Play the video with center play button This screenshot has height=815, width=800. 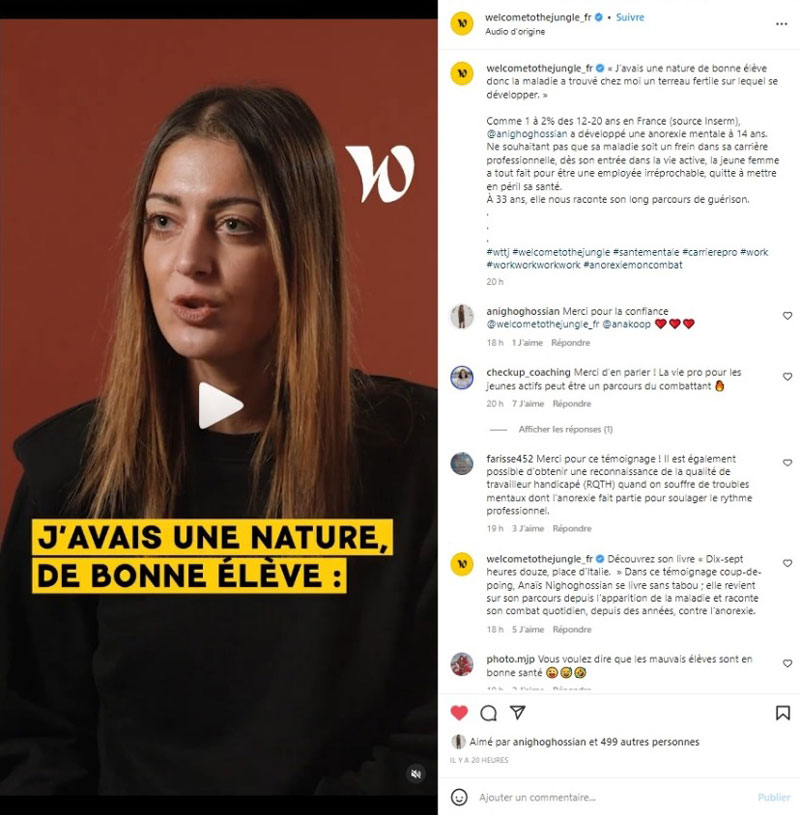pyautogui.click(x=220, y=406)
